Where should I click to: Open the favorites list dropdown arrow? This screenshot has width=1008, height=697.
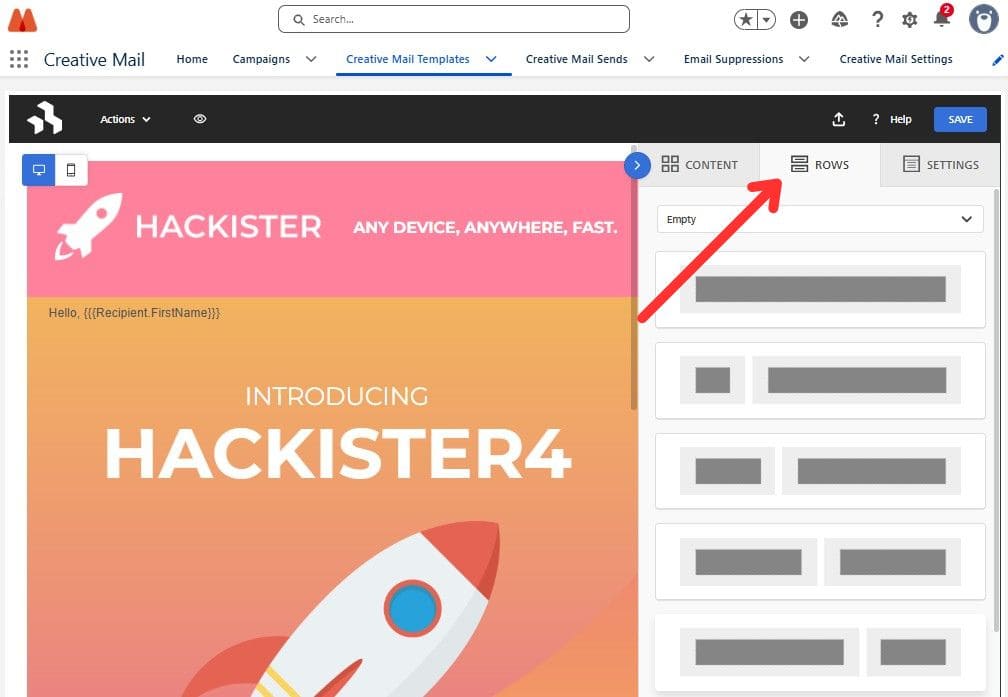pos(766,20)
